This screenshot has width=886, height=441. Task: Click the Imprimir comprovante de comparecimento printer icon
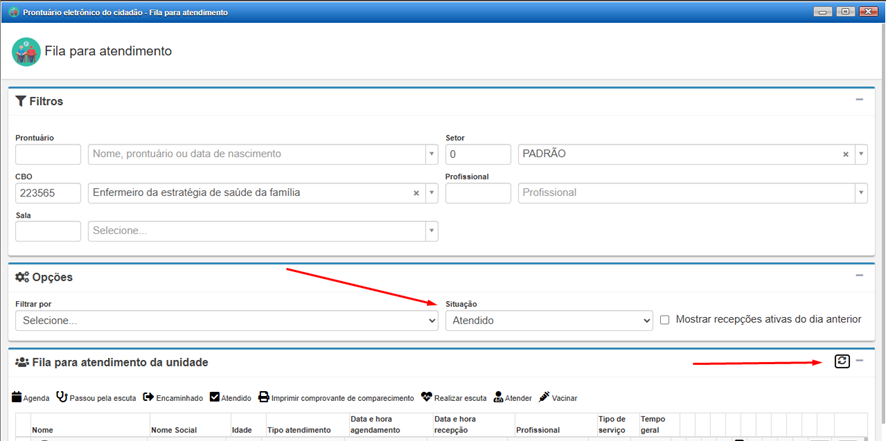click(264, 397)
